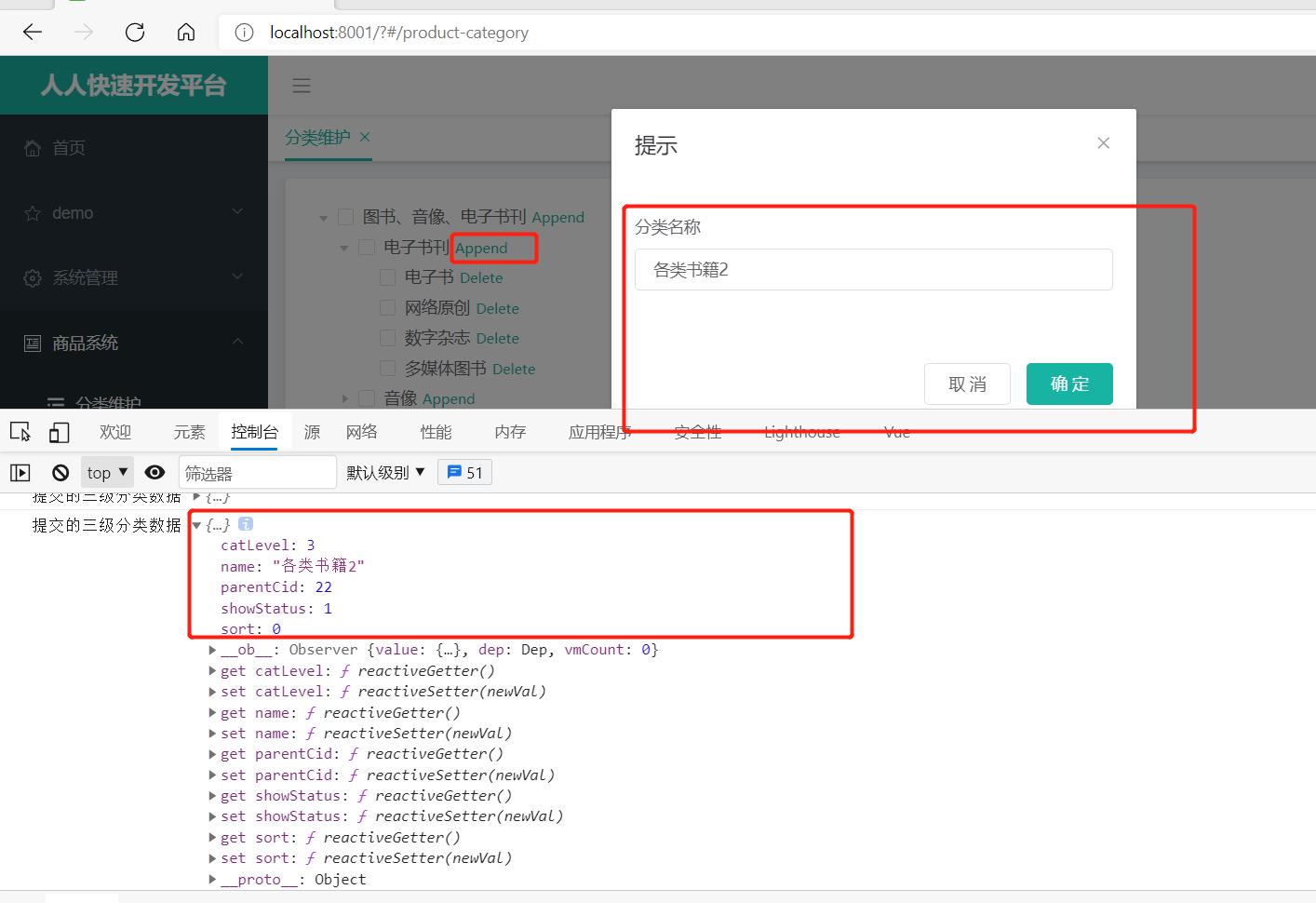Screen dimensions: 1316x903
Task: Select the 分类维护 page tab
Action: pyautogui.click(x=317, y=137)
